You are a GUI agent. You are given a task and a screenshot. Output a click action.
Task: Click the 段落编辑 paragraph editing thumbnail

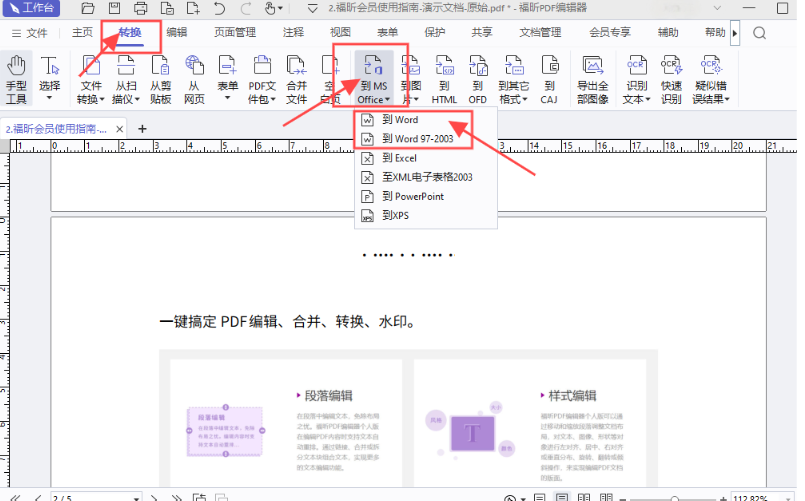click(x=225, y=431)
